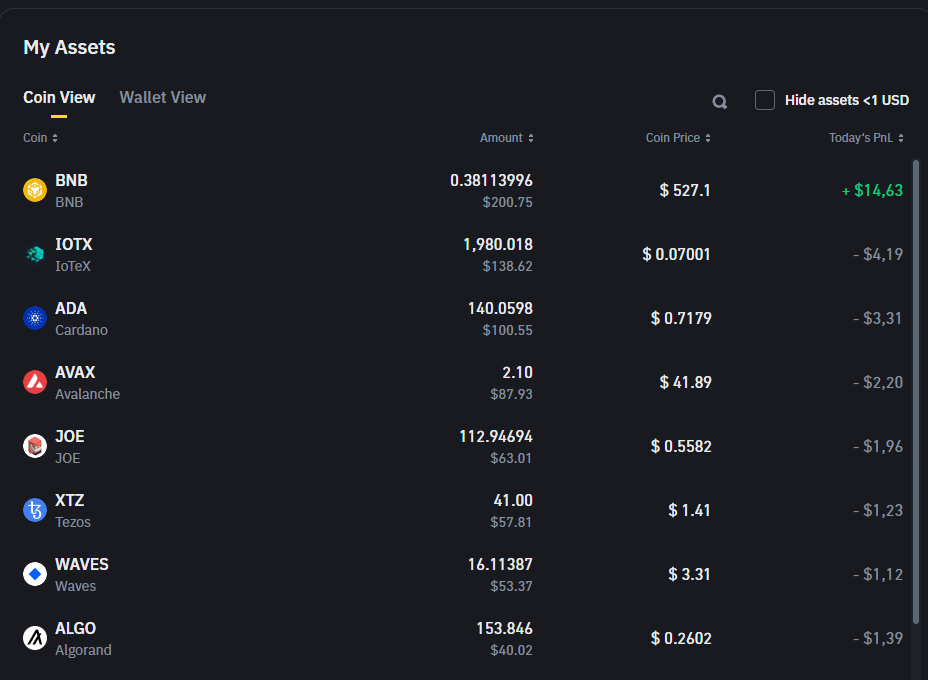This screenshot has height=680, width=928.
Task: Click the Cardano subtitle label
Action: [82, 330]
